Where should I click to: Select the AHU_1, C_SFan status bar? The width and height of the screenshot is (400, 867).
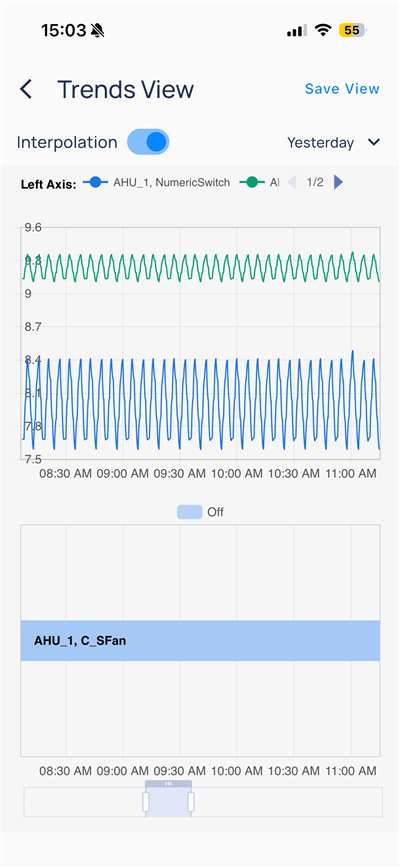coord(200,641)
